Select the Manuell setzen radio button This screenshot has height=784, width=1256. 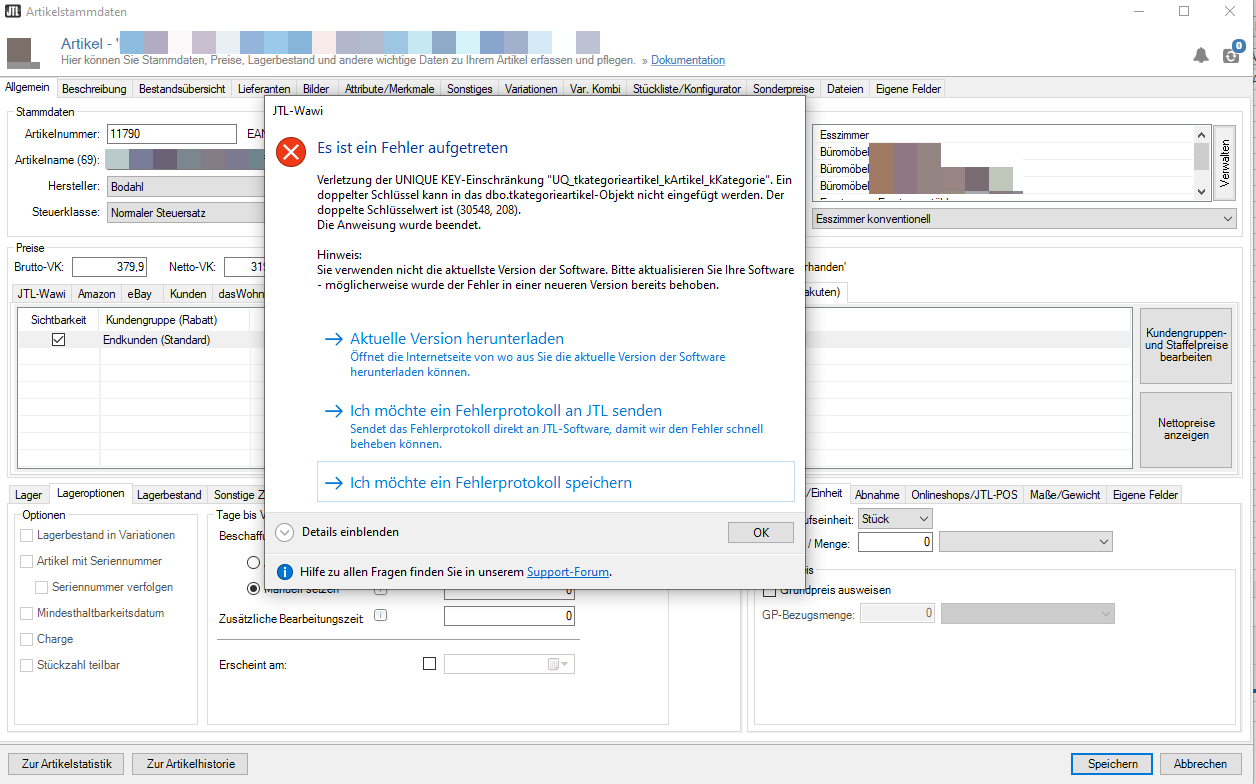coord(253,589)
